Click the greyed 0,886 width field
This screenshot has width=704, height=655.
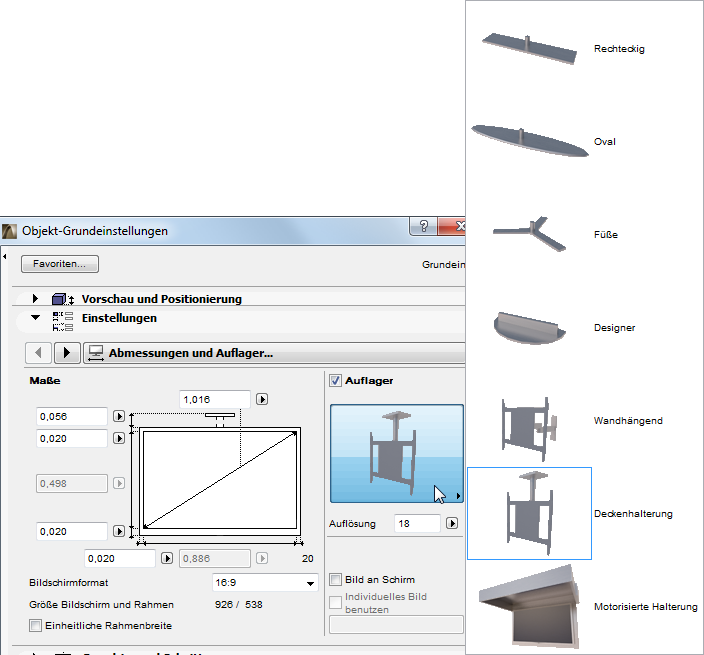click(x=215, y=558)
